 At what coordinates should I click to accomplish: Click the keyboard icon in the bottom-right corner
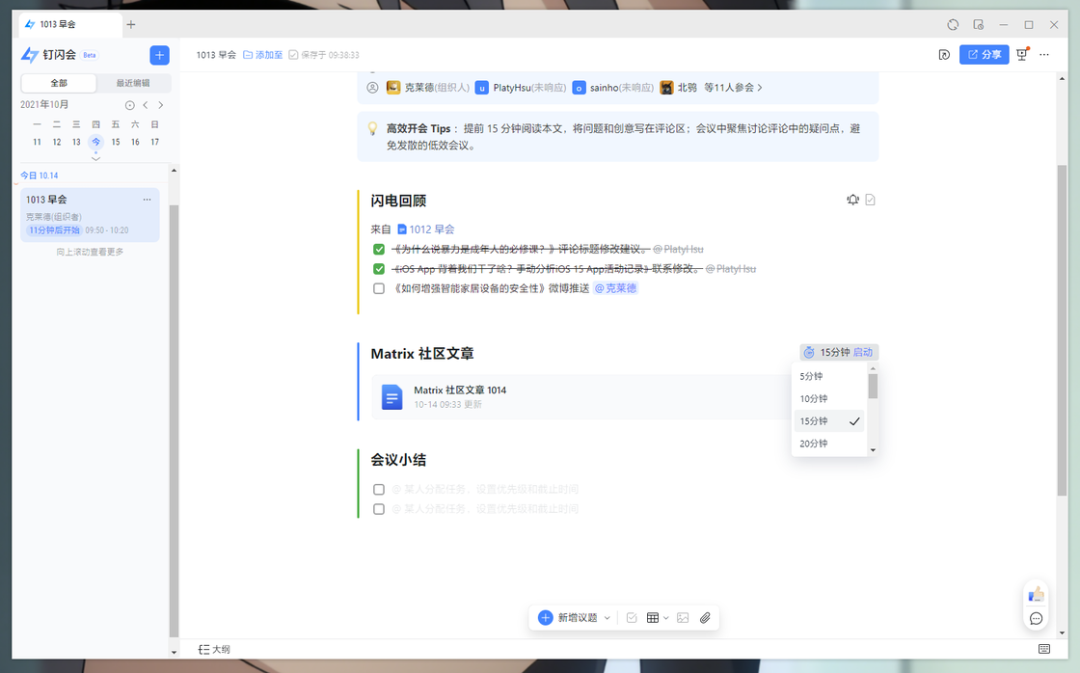pyautogui.click(x=1044, y=649)
